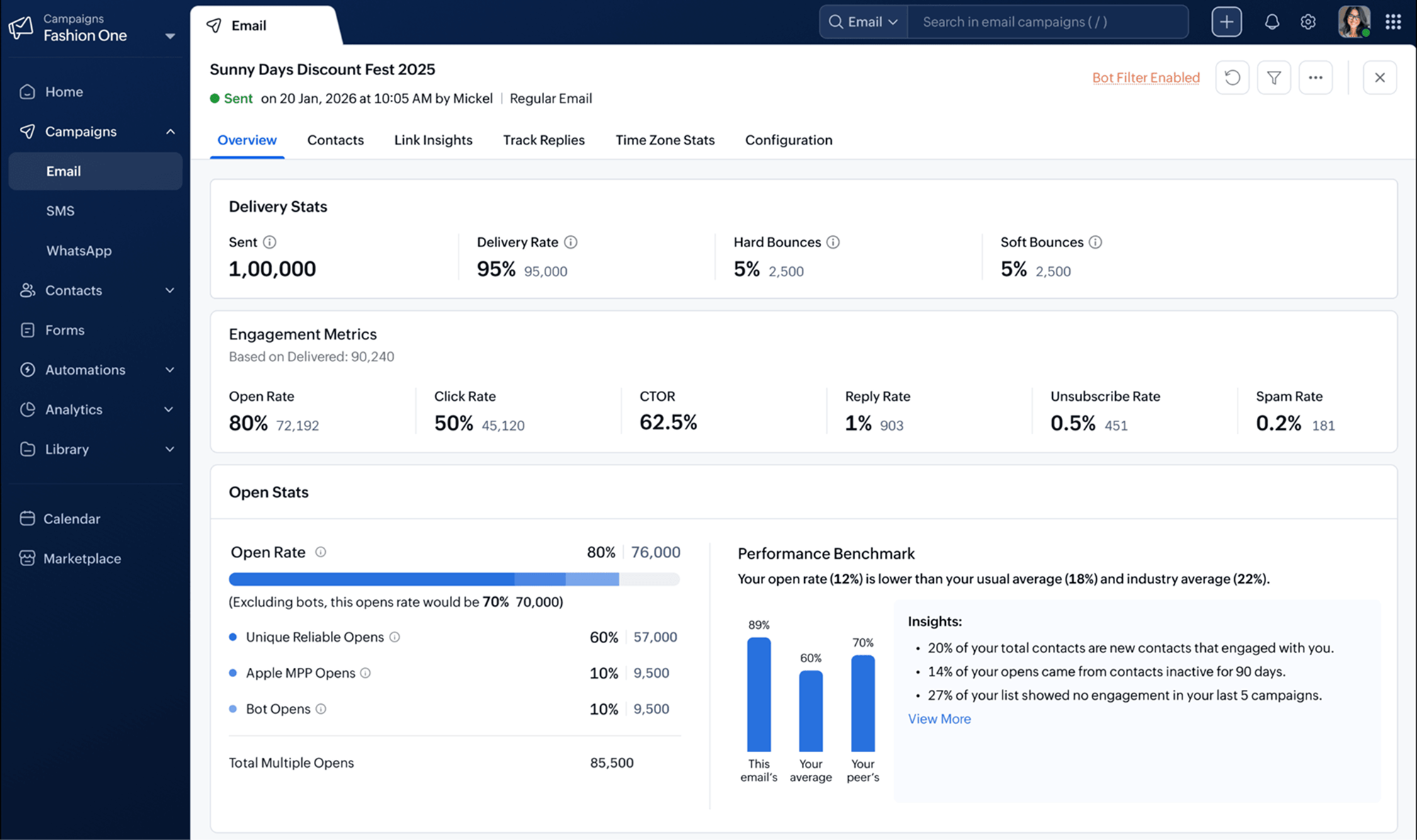Expand the Library sidebar chevron
Image resolution: width=1417 pixels, height=840 pixels.
[x=170, y=449]
